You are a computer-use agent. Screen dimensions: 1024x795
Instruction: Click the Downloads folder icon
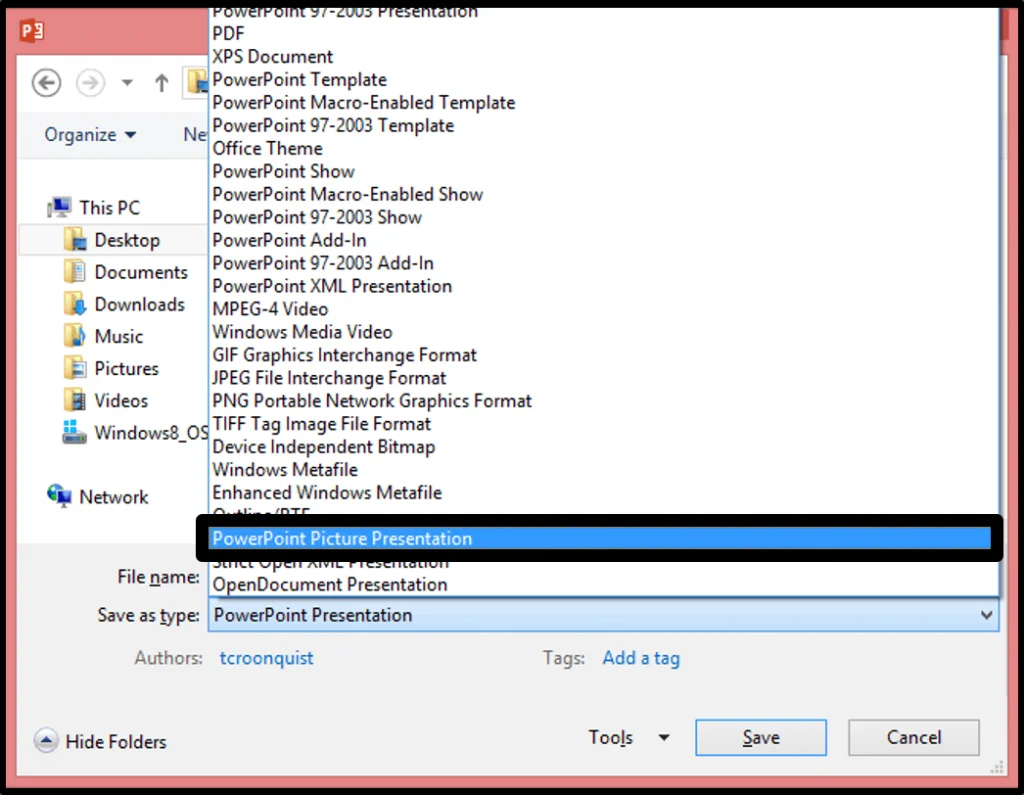pyautogui.click(x=75, y=304)
